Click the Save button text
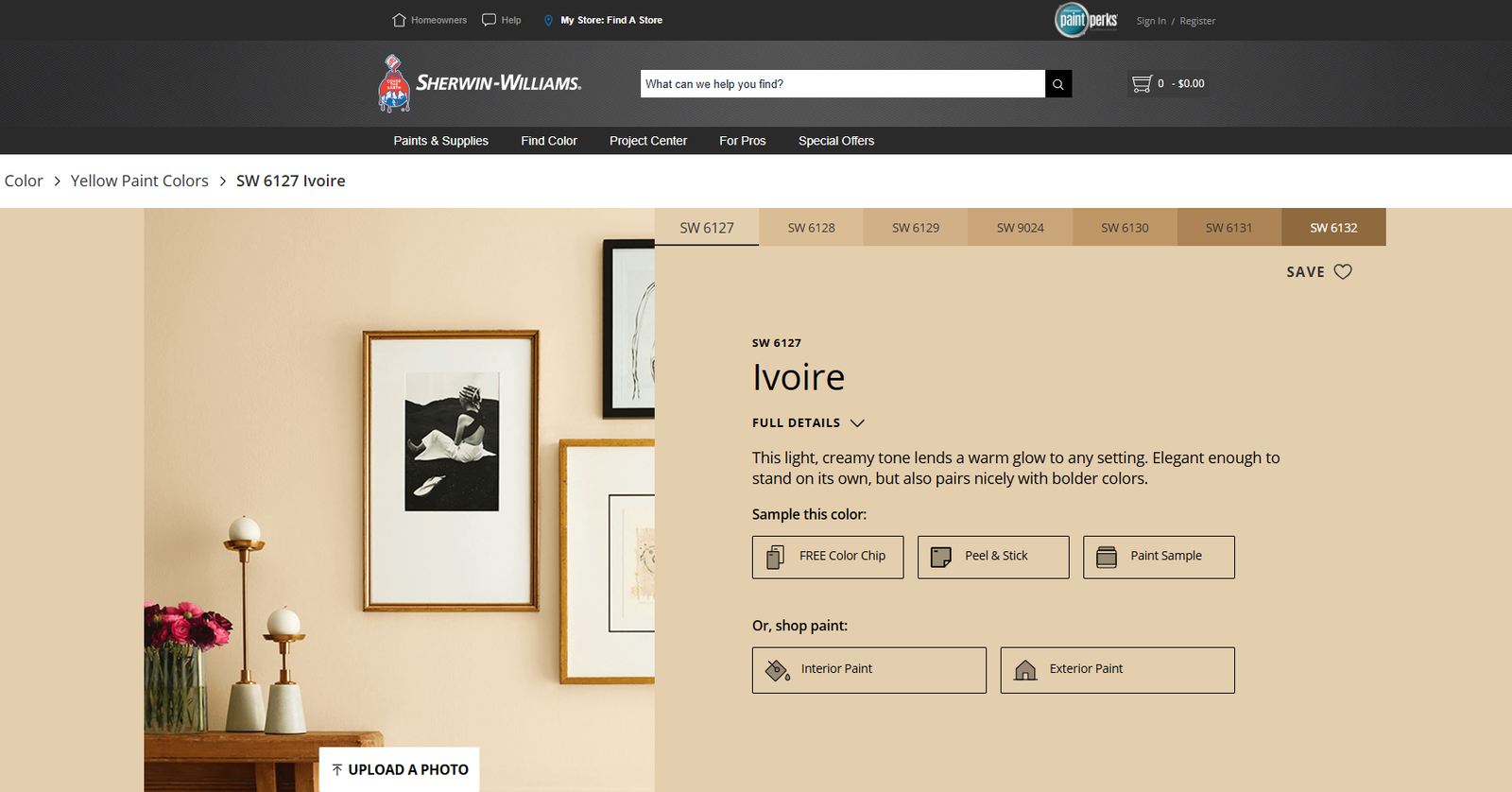This screenshot has height=792, width=1512. 1305,272
